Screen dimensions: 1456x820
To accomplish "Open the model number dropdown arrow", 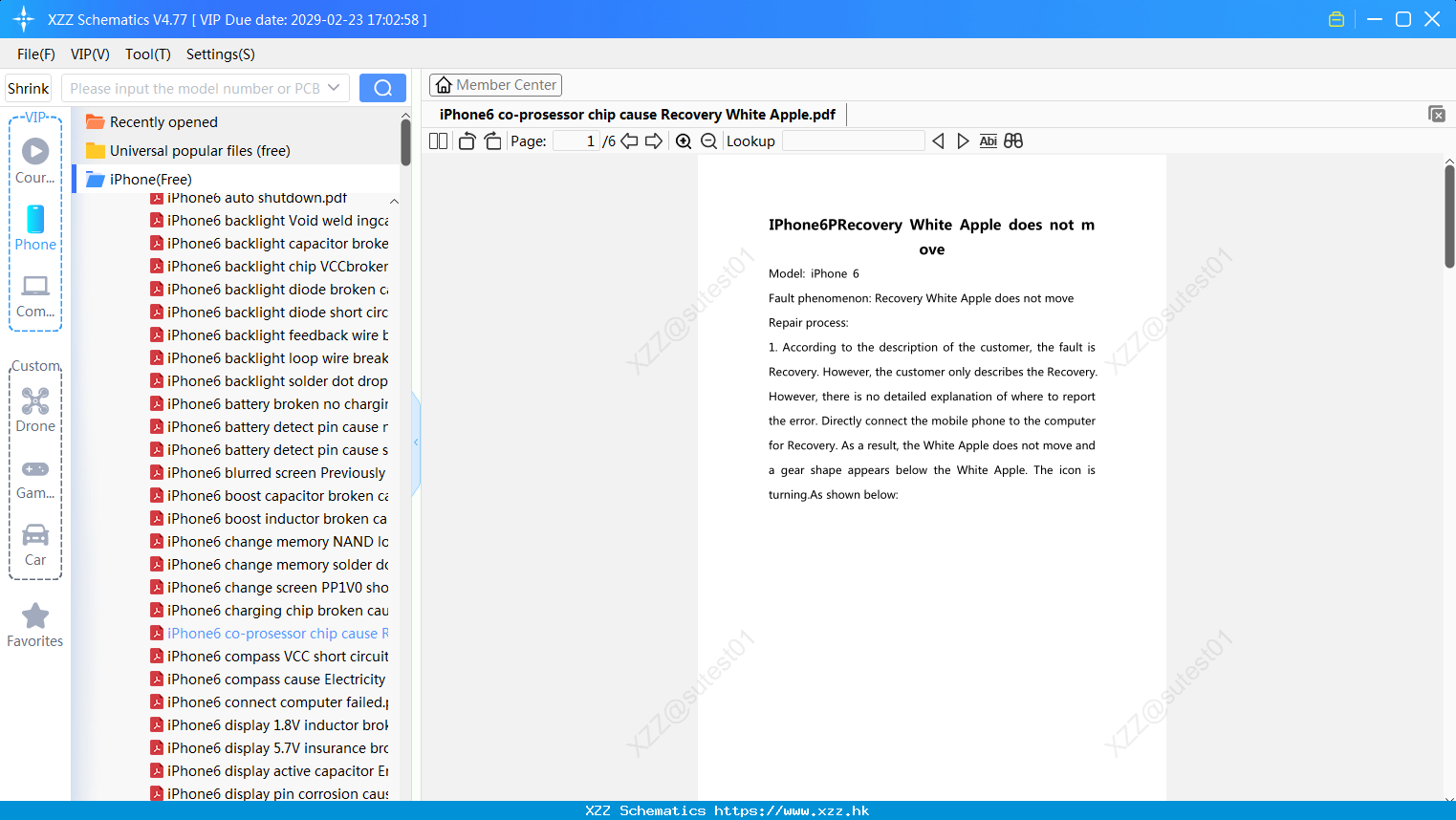I will (334, 88).
